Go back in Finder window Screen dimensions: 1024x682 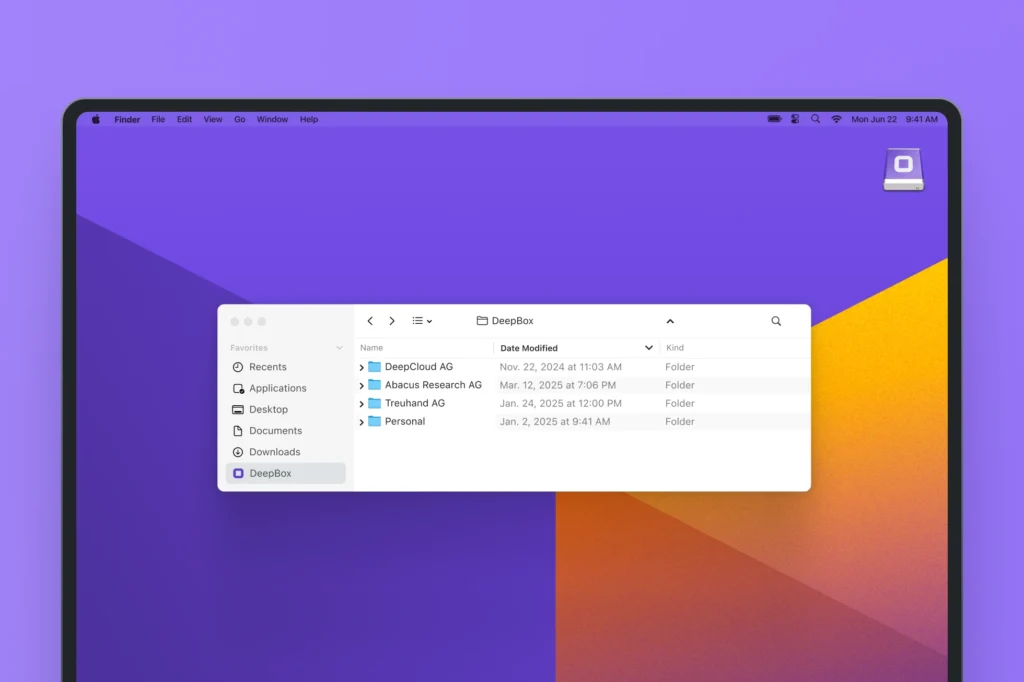click(370, 321)
